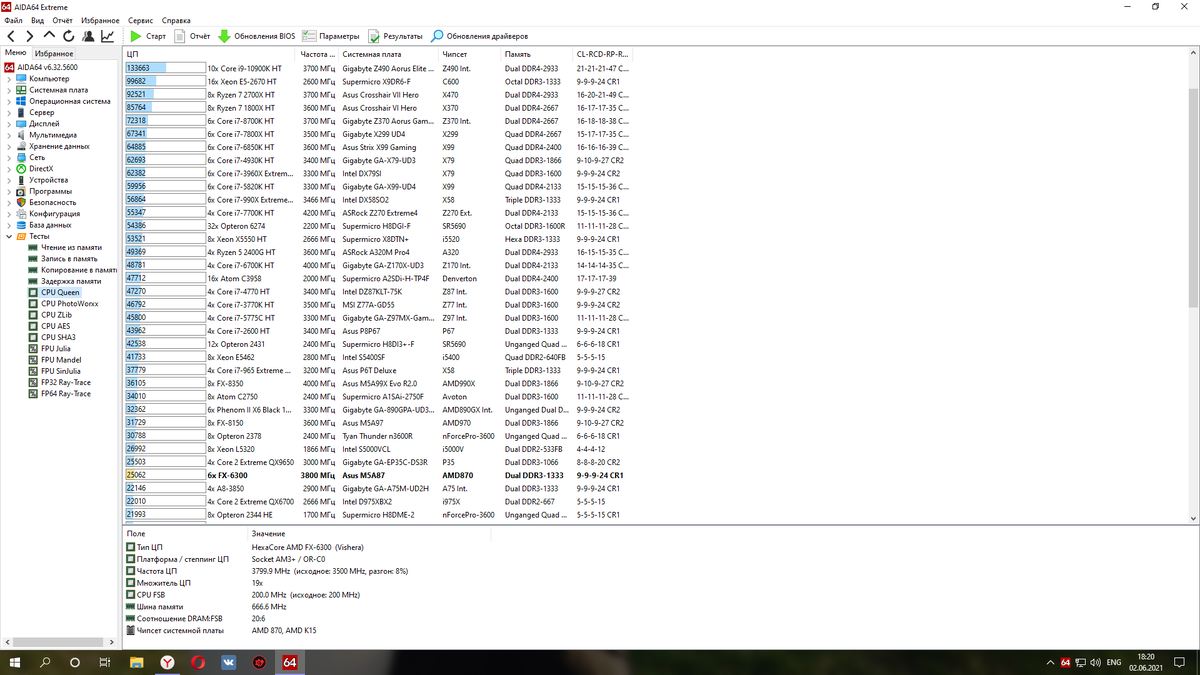The image size is (1200, 675).
Task: Open Результаты from the toolbar
Action: point(395,36)
